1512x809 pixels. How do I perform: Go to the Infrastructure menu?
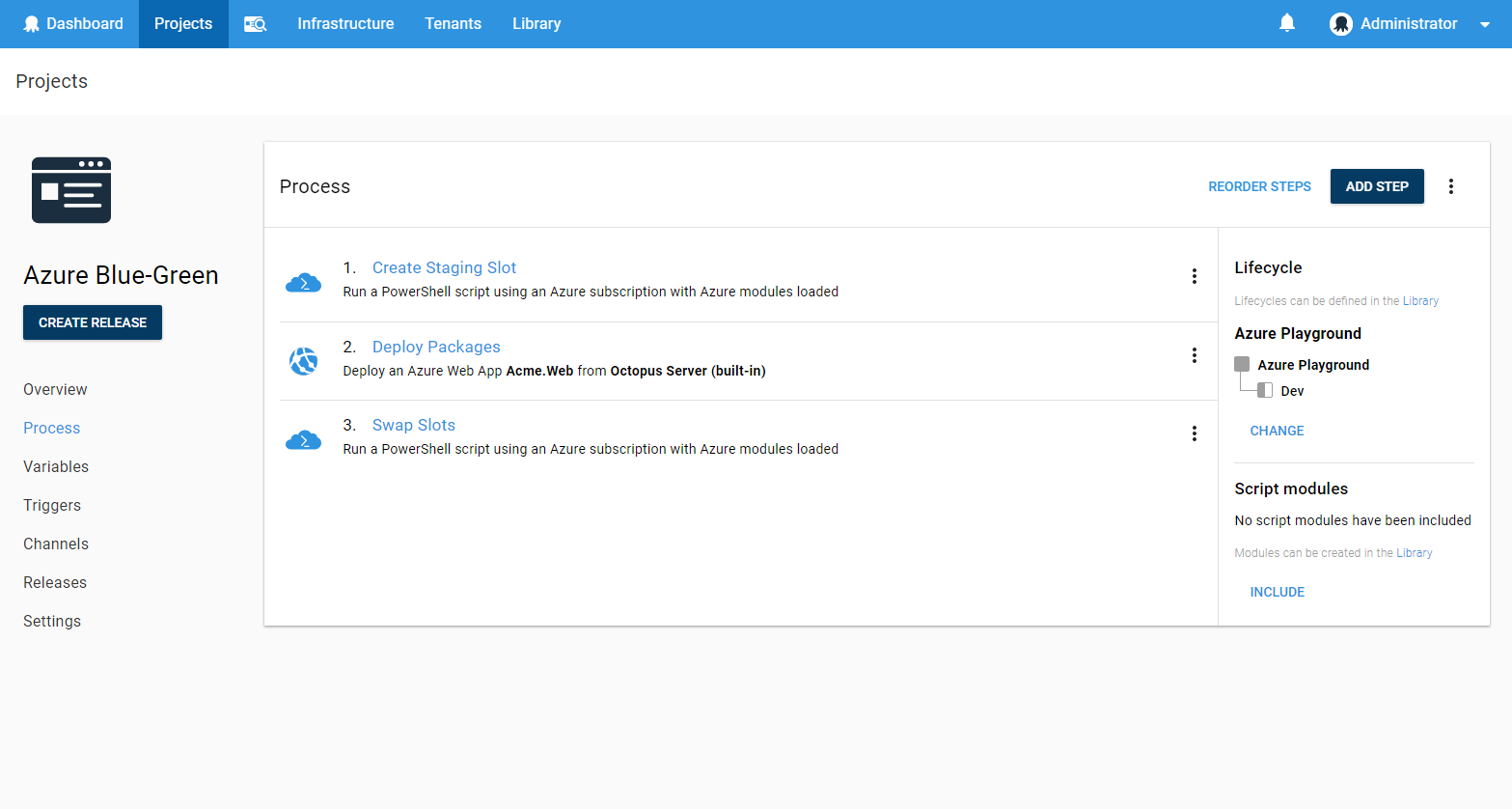pos(345,24)
